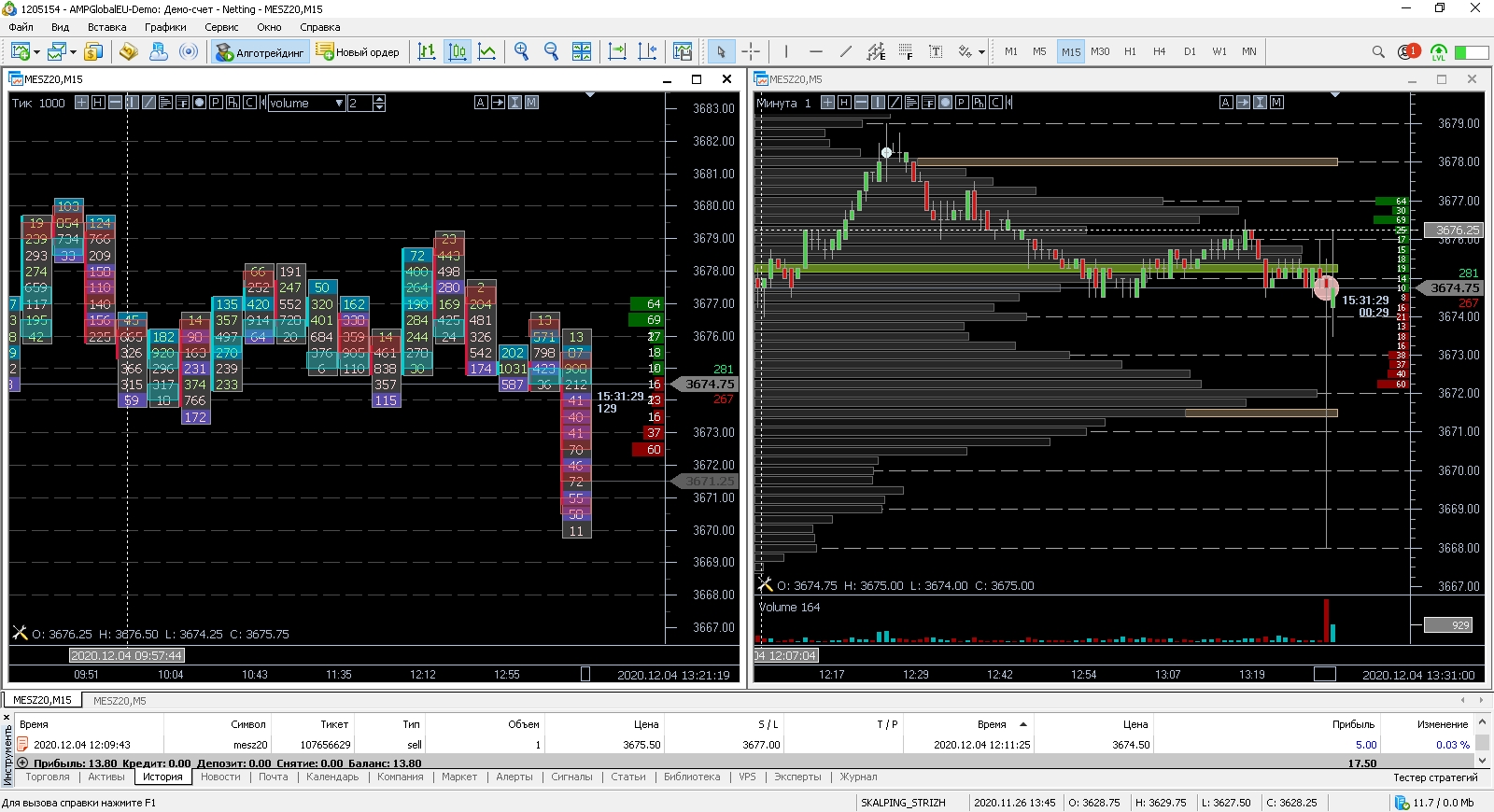This screenshot has height=812, width=1494.
Task: Expand the new chart dropdown arrow
Action: [x=36, y=52]
